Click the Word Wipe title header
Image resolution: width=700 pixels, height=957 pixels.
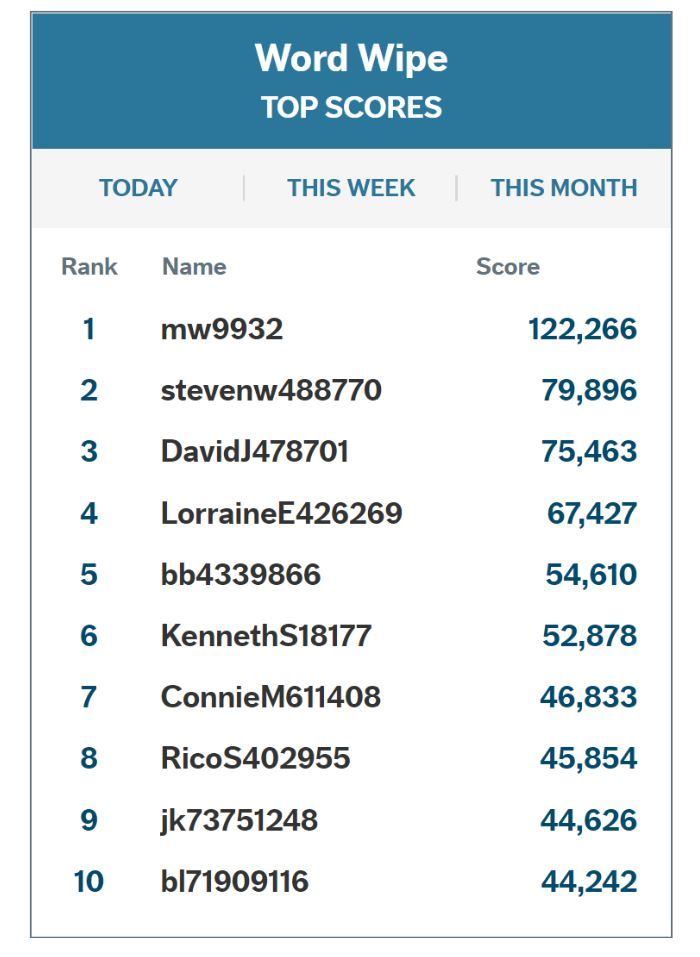click(351, 58)
